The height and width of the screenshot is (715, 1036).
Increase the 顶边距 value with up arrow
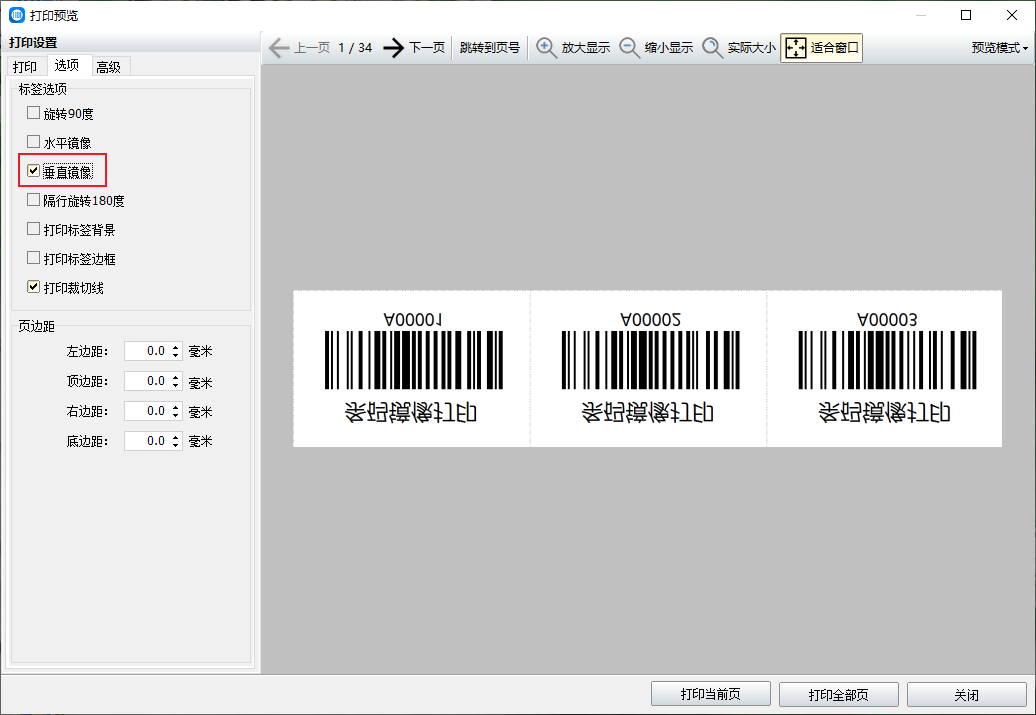point(176,377)
